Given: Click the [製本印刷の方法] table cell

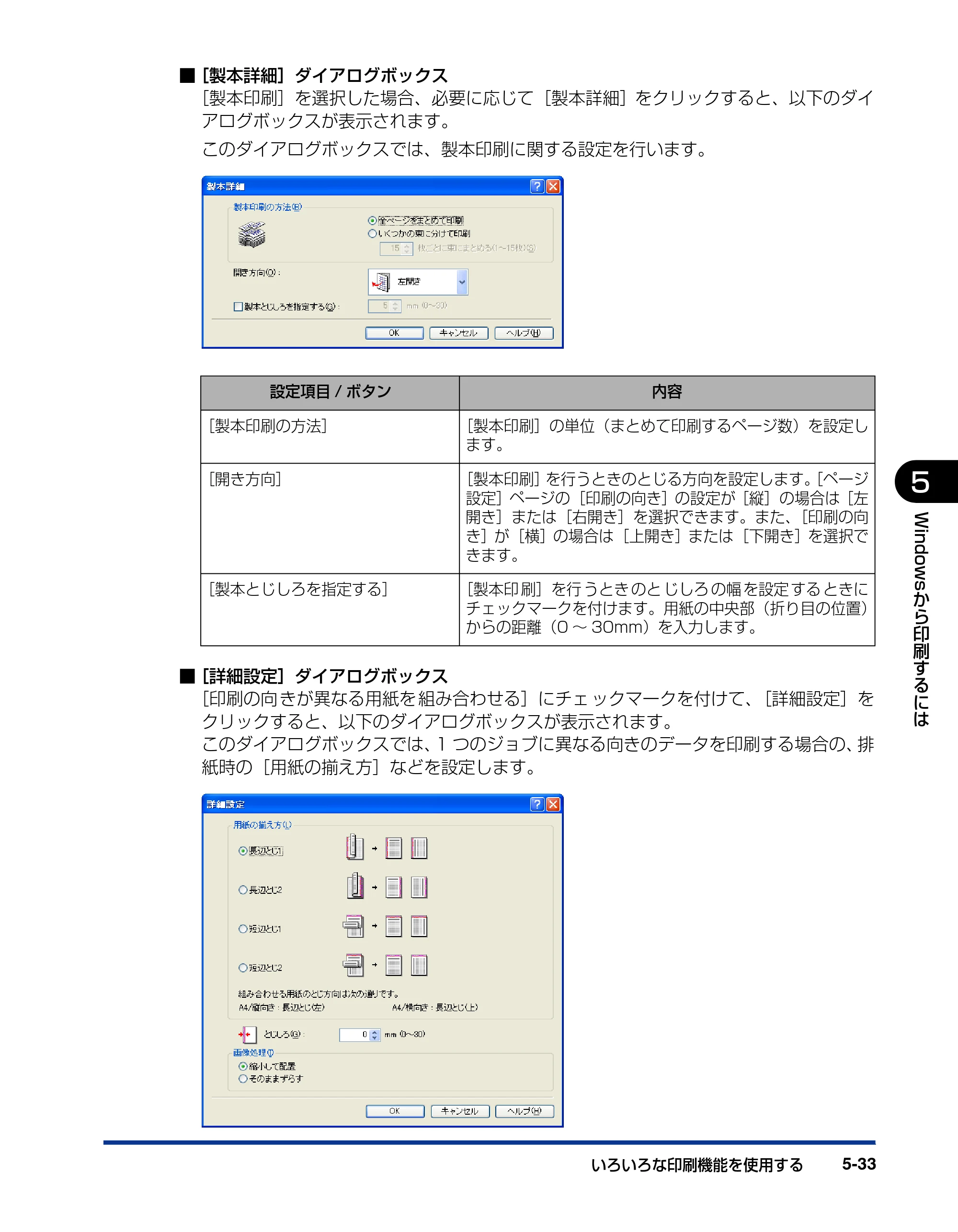Looking at the screenshot, I should click(x=330, y=437).
